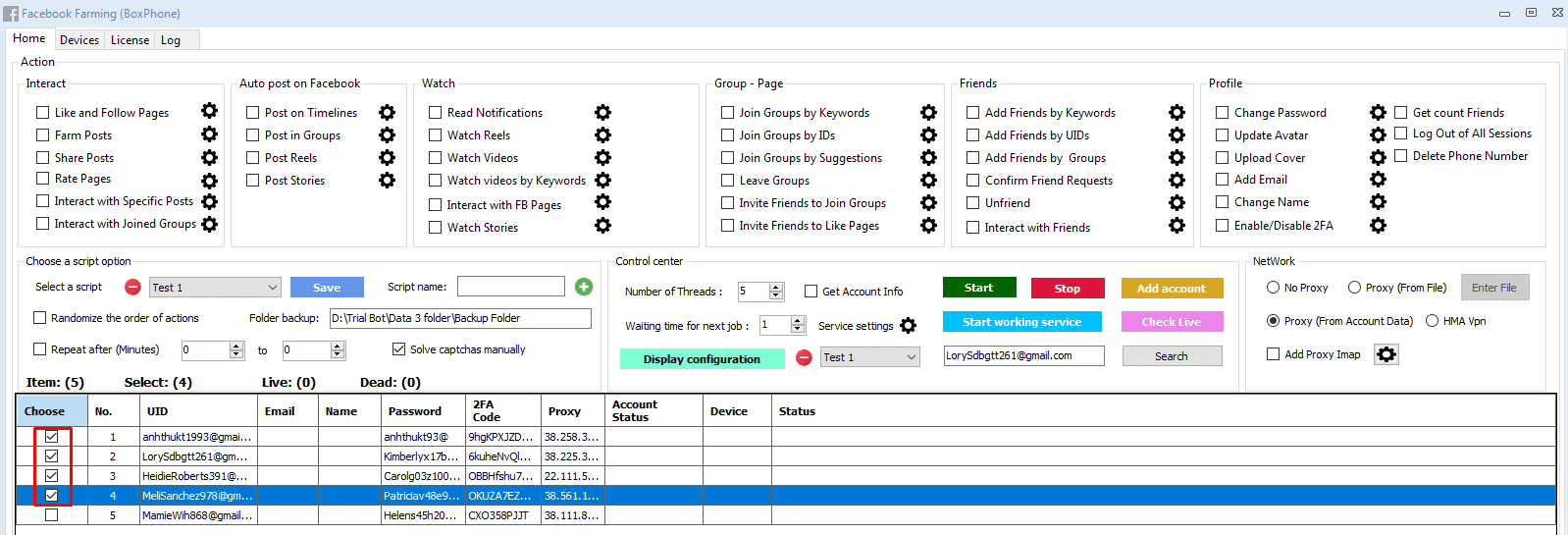
Task: Open settings gear for Invite Friends to Like Pages
Action: [x=928, y=225]
